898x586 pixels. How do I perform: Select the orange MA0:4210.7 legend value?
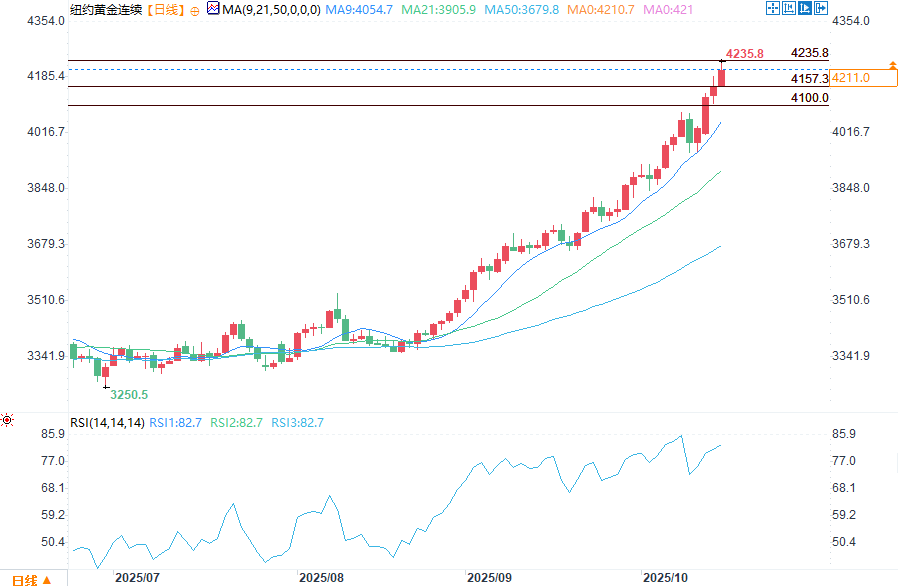601,10
